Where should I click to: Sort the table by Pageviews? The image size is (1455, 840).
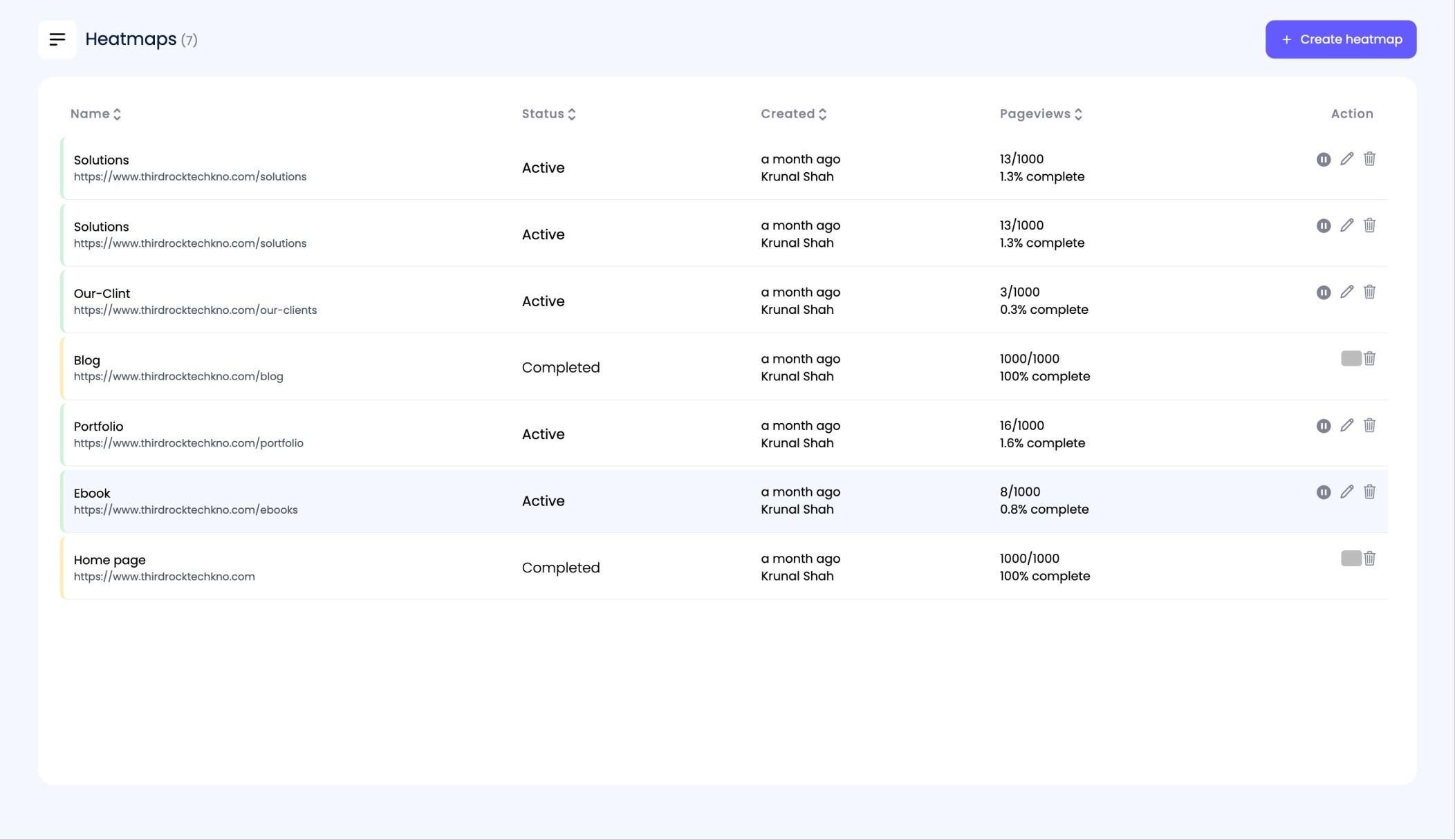tap(1041, 113)
